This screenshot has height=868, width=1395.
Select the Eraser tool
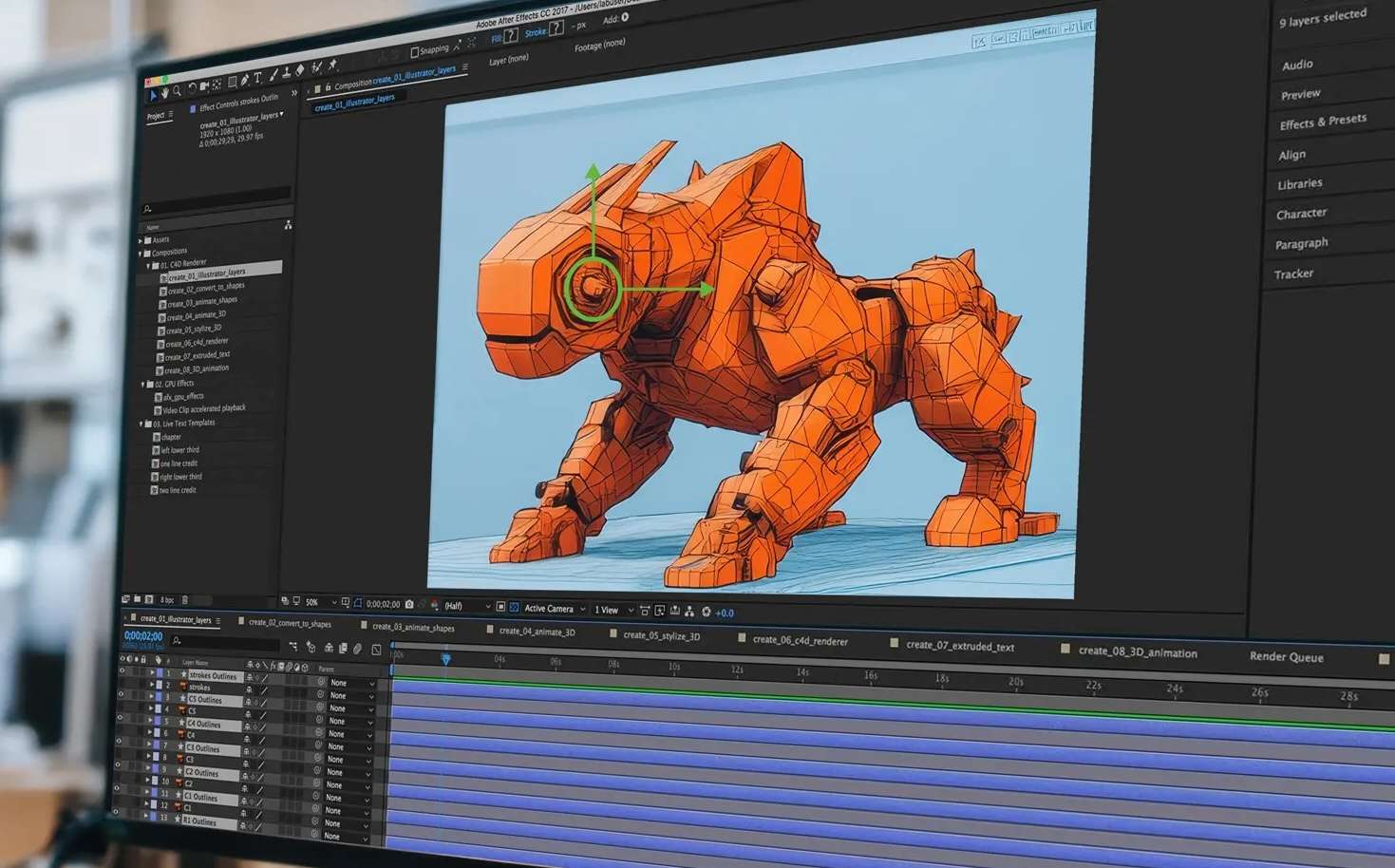pyautogui.click(x=300, y=69)
